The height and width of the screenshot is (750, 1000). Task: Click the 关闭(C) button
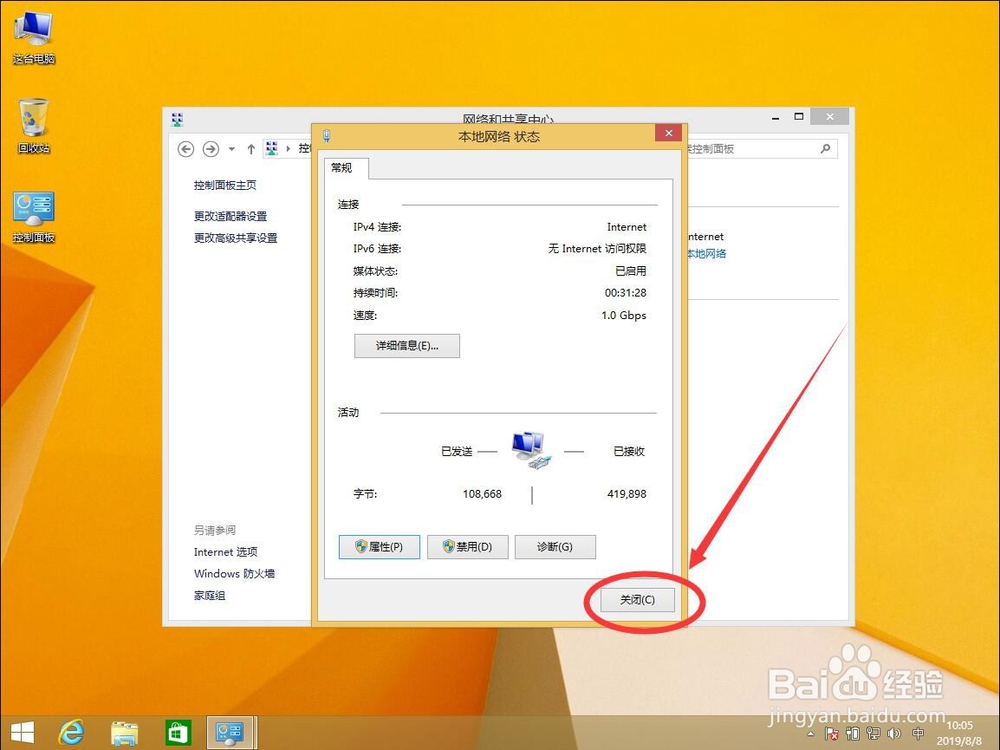pos(637,599)
